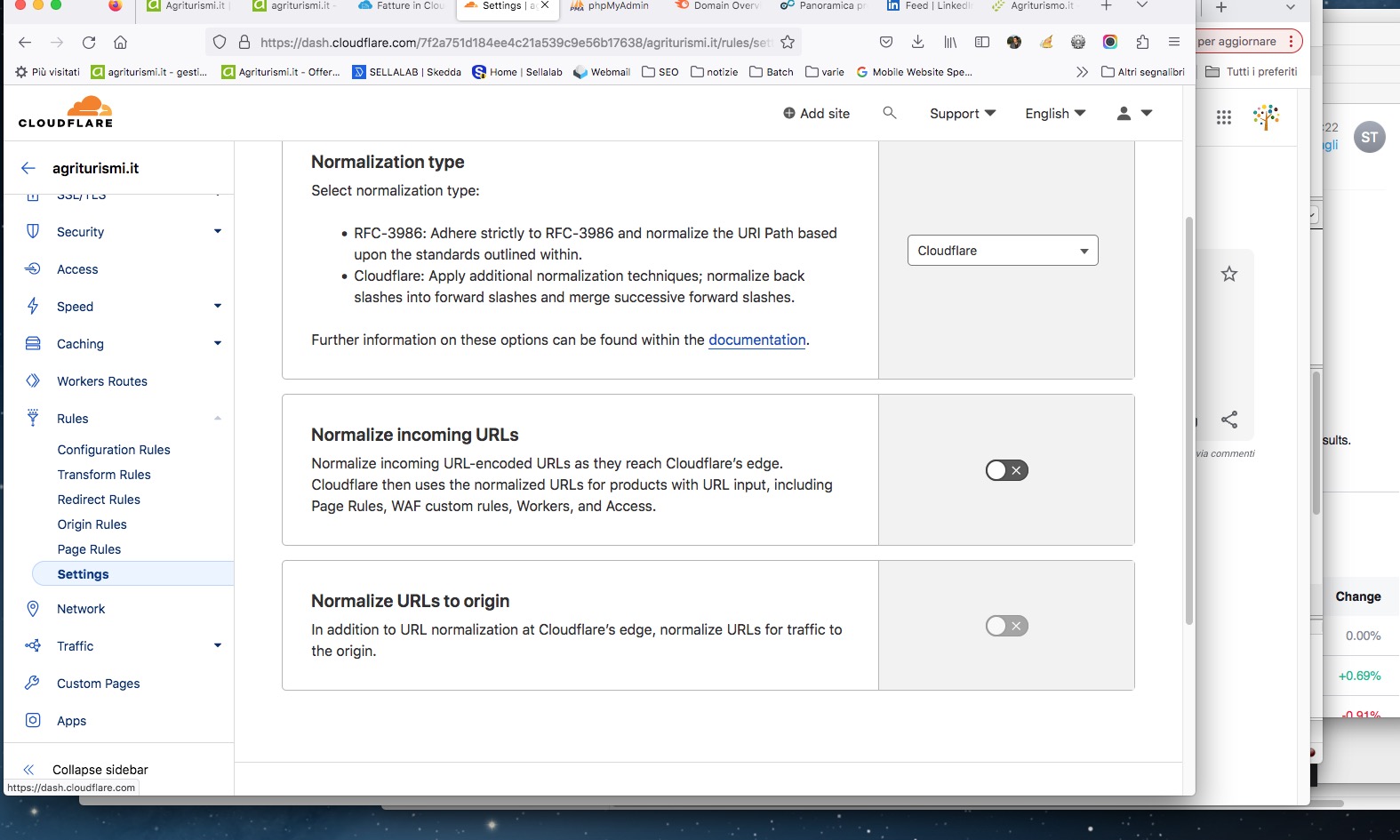Screen dimensions: 1400x840
Task: Open the English language dropdown
Action: click(1054, 113)
